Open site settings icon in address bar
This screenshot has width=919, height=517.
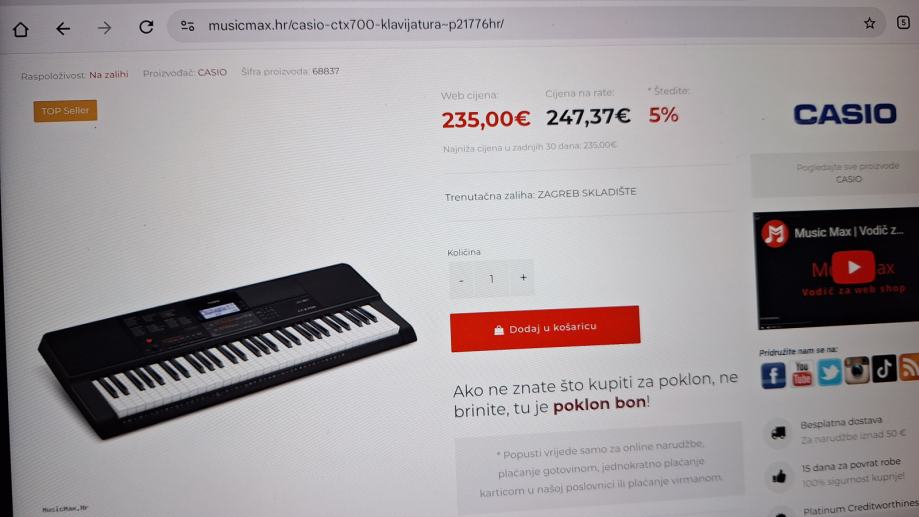pyautogui.click(x=188, y=26)
